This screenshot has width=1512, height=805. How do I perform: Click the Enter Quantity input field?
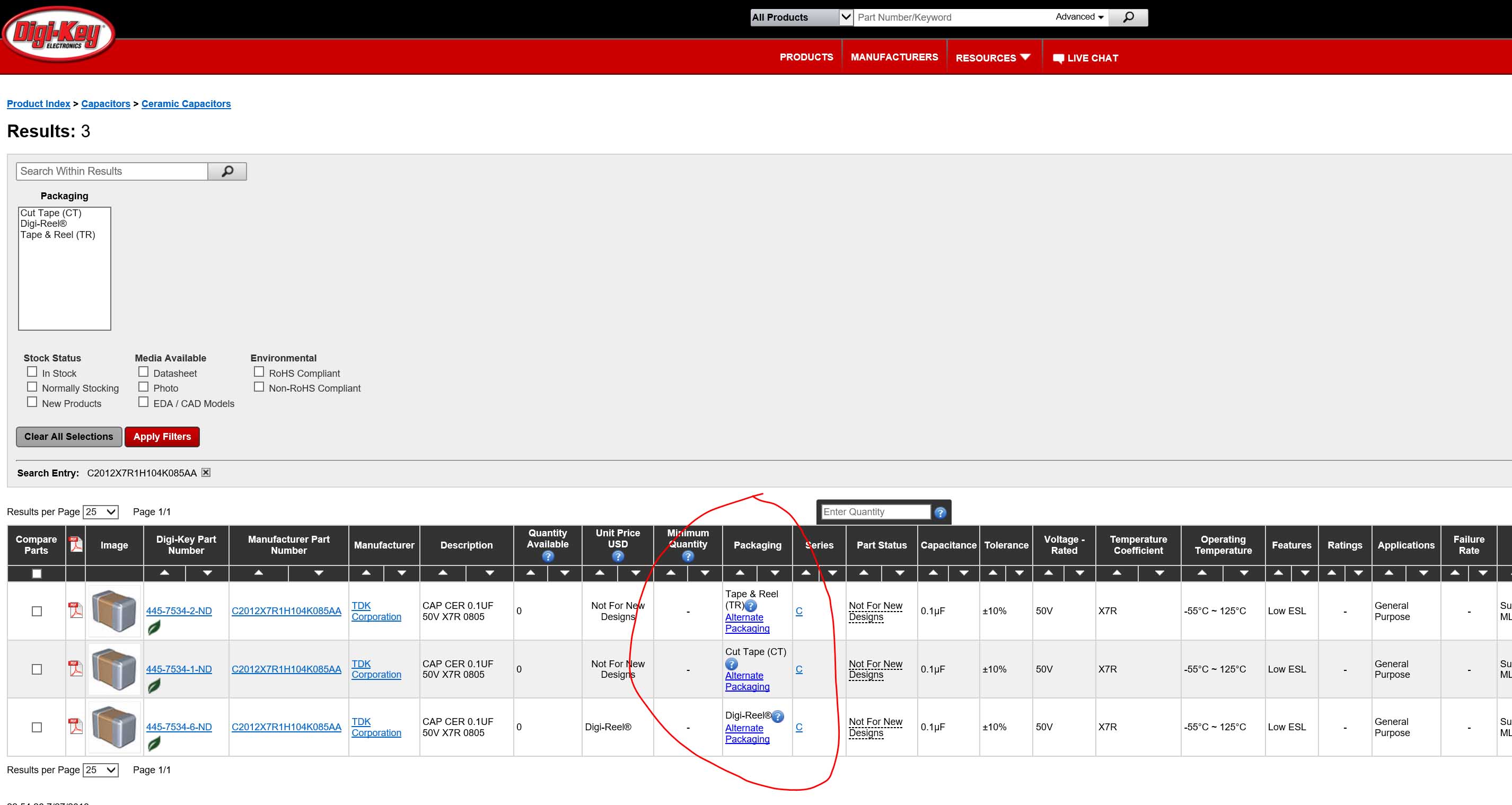[875, 512]
